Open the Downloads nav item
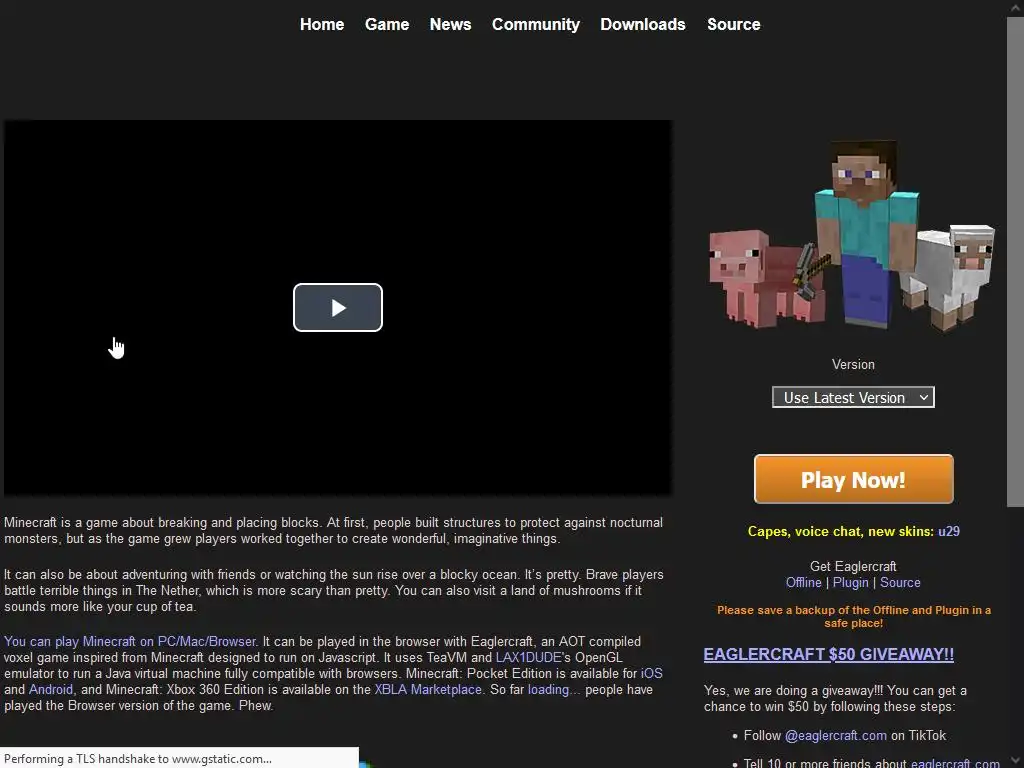The height and width of the screenshot is (768, 1024). pyautogui.click(x=643, y=24)
